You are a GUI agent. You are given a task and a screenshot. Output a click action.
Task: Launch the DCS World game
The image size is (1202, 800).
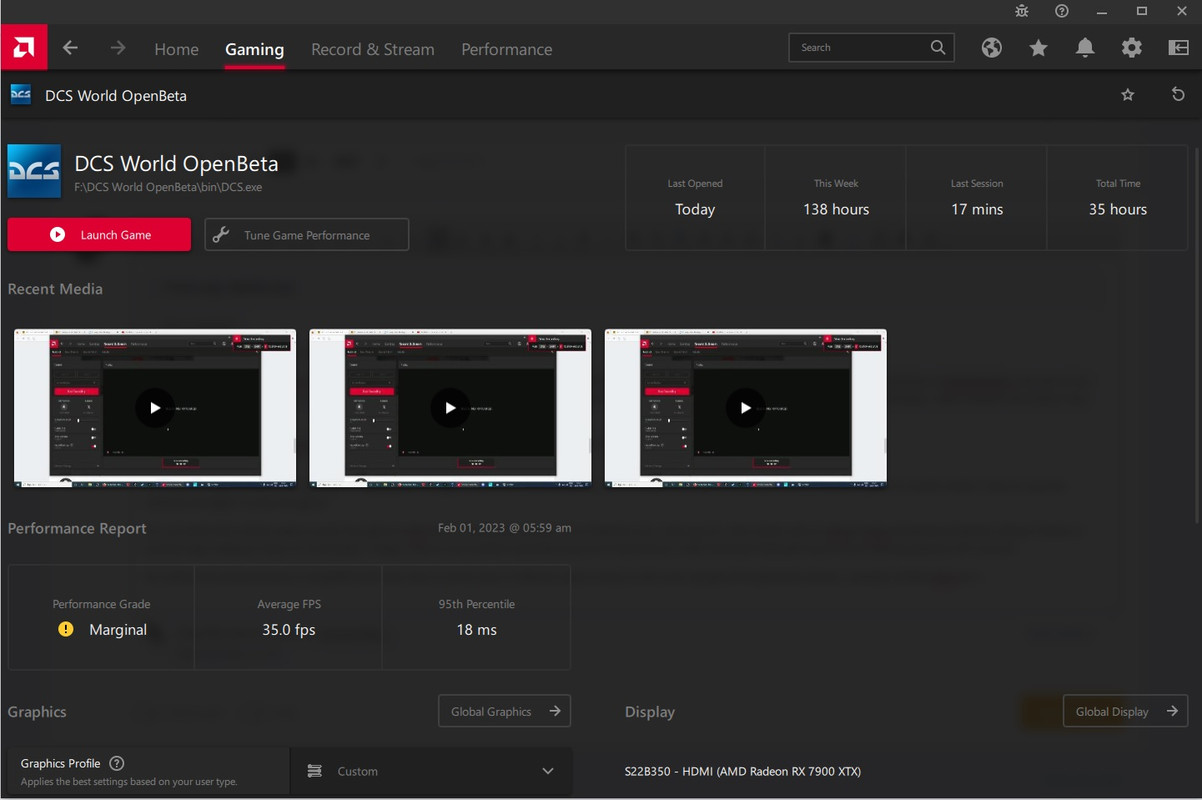pos(99,235)
